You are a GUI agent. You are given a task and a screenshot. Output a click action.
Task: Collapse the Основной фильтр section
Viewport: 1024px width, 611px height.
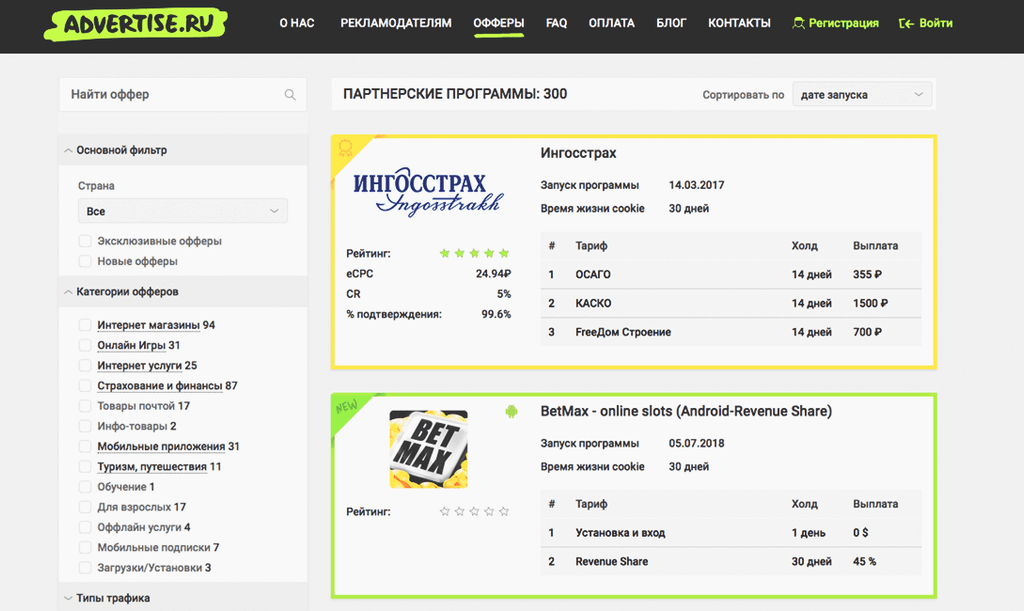click(x=183, y=150)
